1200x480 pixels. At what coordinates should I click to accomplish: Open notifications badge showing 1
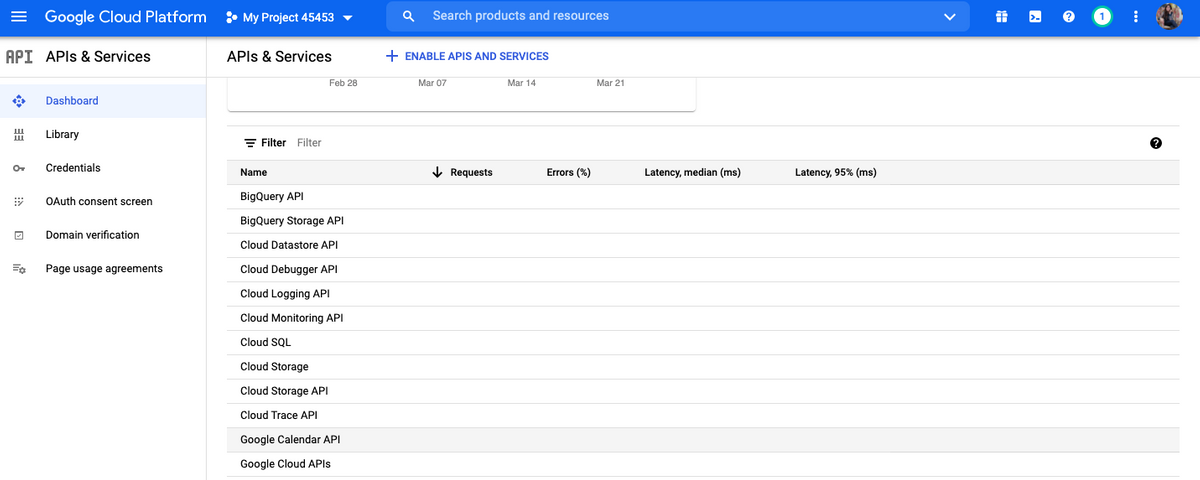pyautogui.click(x=1102, y=17)
